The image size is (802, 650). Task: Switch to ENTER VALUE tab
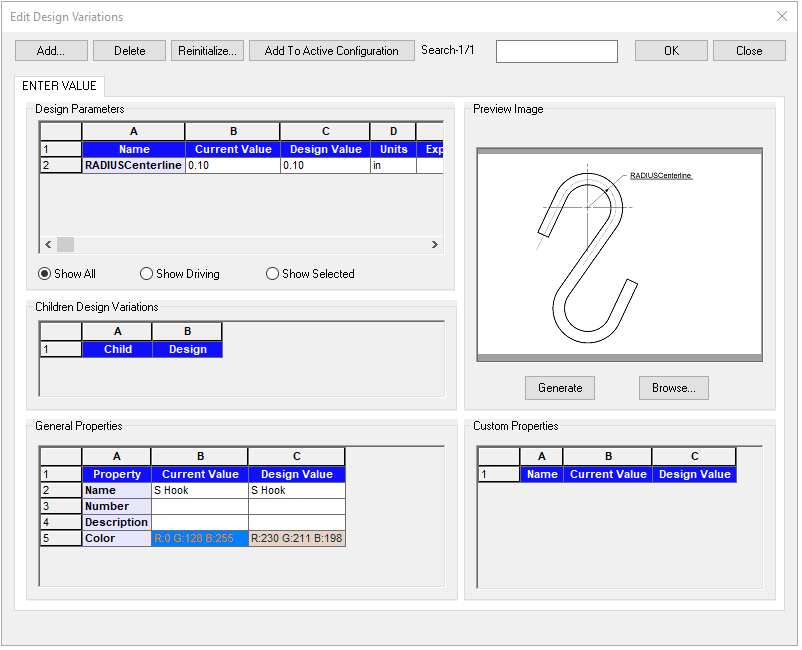tap(59, 87)
